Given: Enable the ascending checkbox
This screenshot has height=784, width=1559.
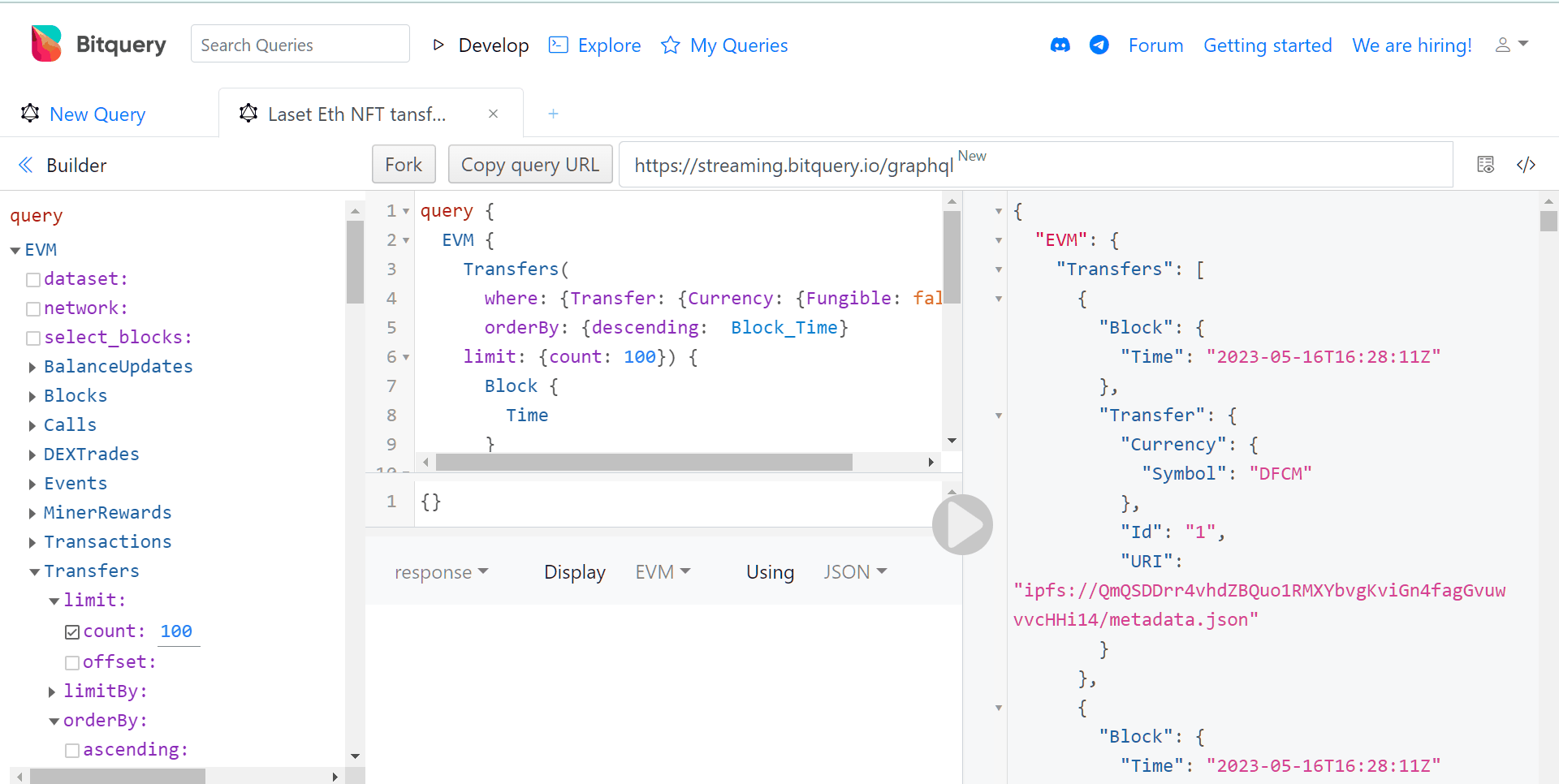Looking at the screenshot, I should pyautogui.click(x=72, y=751).
